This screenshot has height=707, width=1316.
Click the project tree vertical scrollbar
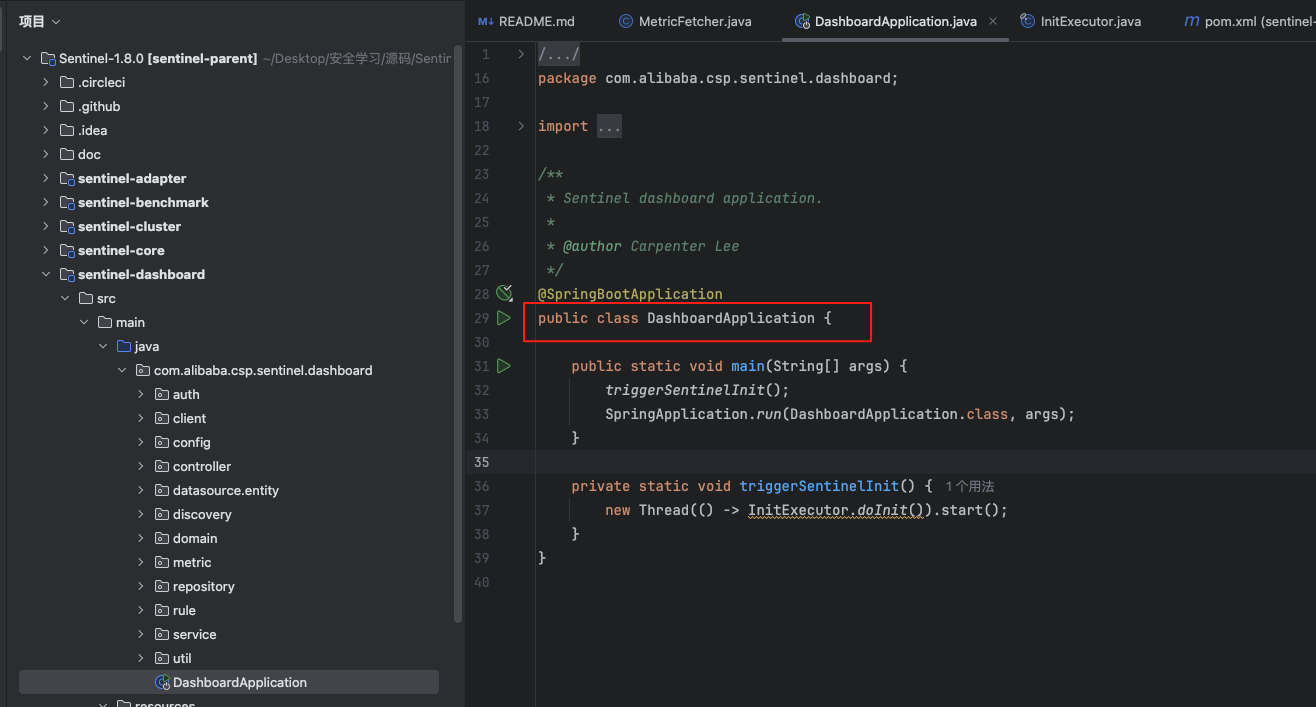click(458, 334)
